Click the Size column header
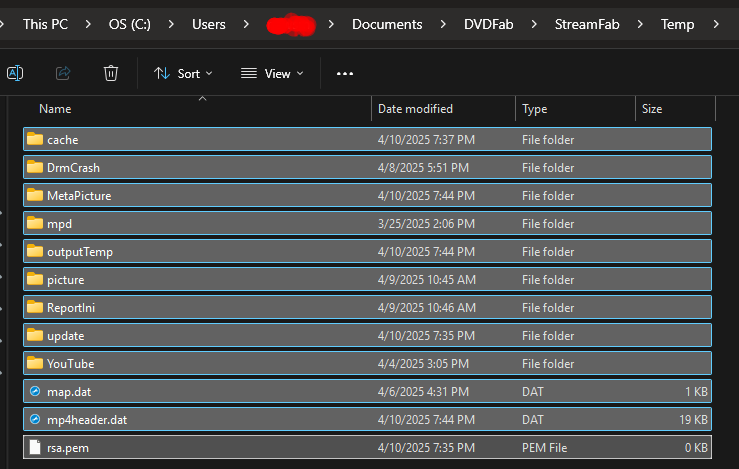Viewport: 739px width, 469px height. tap(652, 108)
